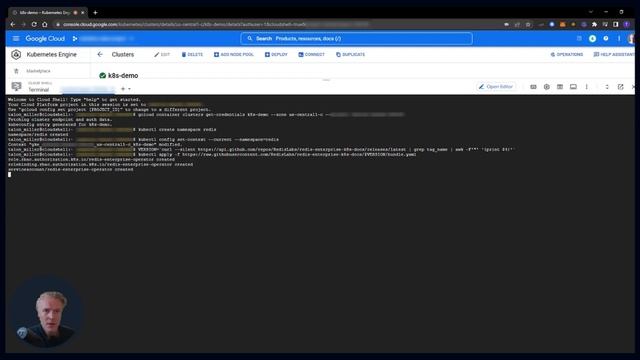This screenshot has width=640, height=360.
Task: Open the Google Cloud navigation hamburger menu
Action: (16, 38)
